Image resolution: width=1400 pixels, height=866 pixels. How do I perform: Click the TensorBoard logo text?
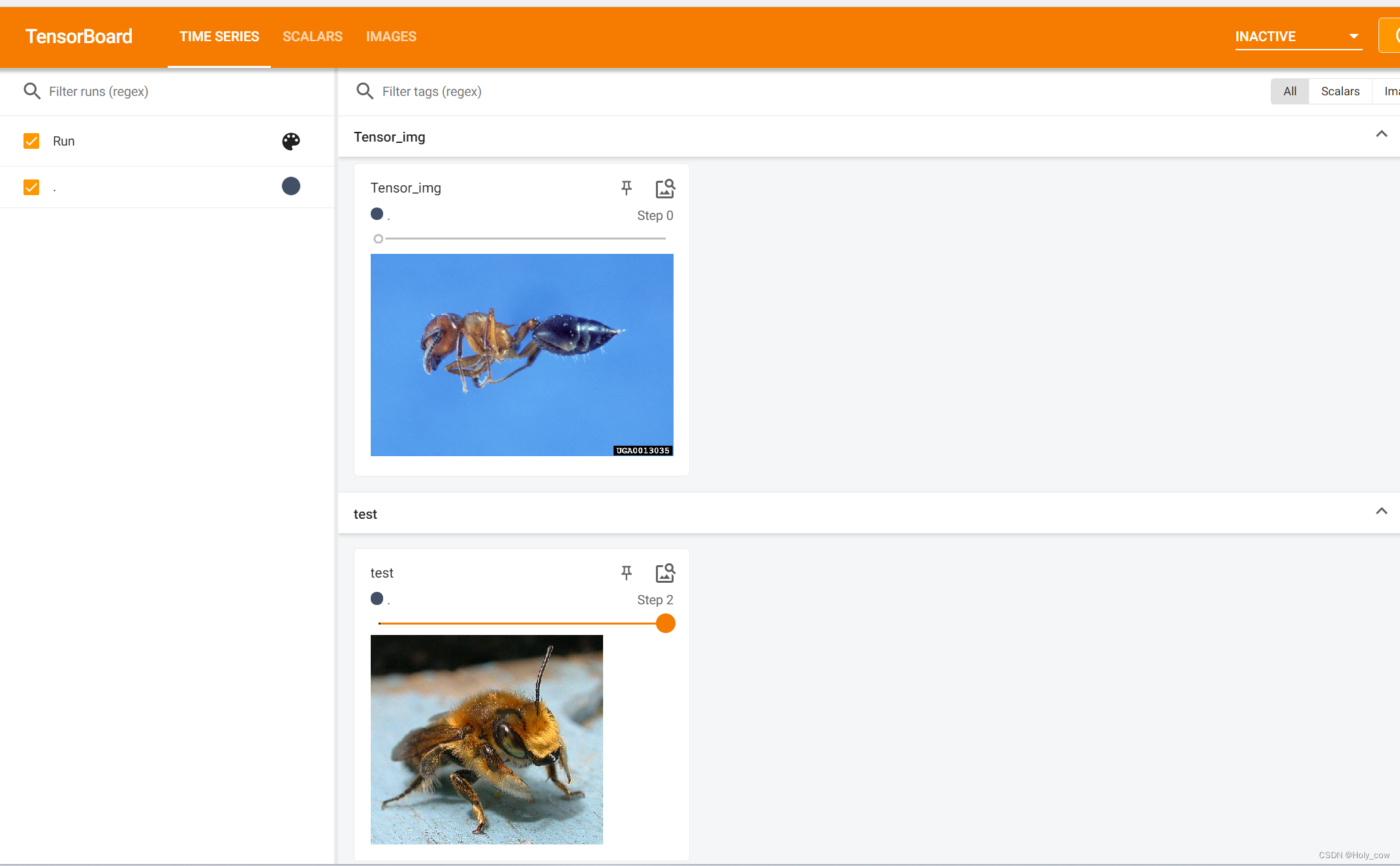click(79, 37)
